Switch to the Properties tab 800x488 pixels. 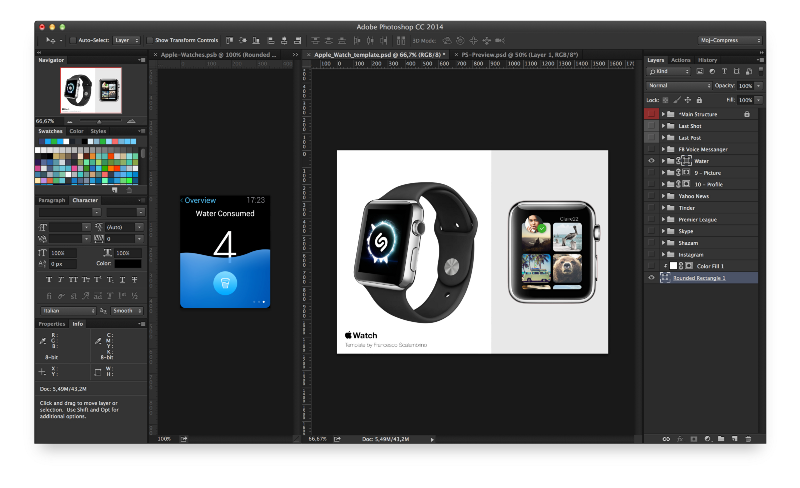coord(52,324)
